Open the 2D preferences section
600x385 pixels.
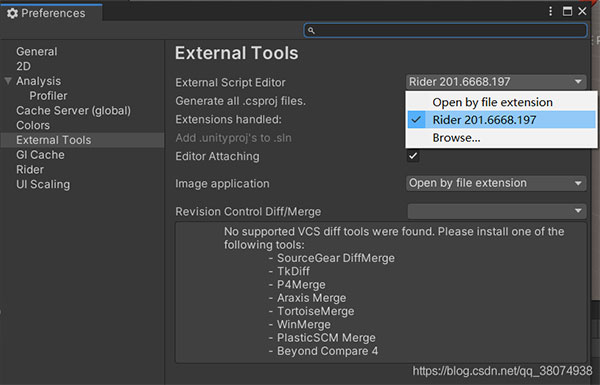23,66
